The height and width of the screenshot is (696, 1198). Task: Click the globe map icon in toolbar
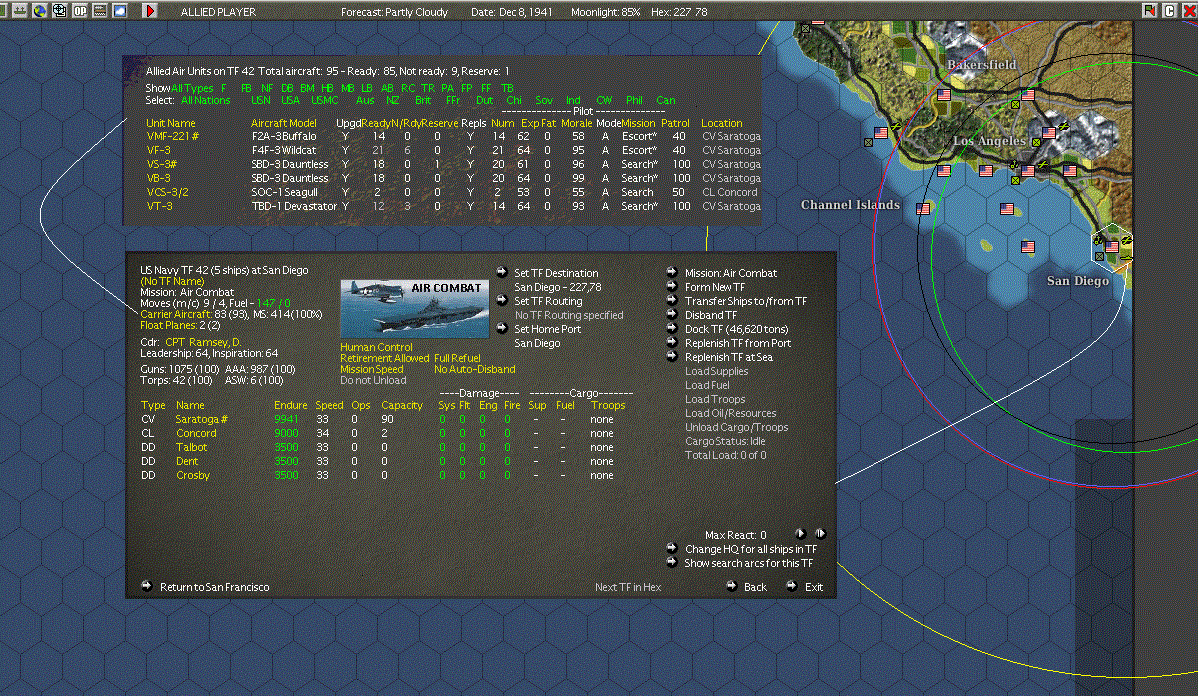tap(39, 11)
